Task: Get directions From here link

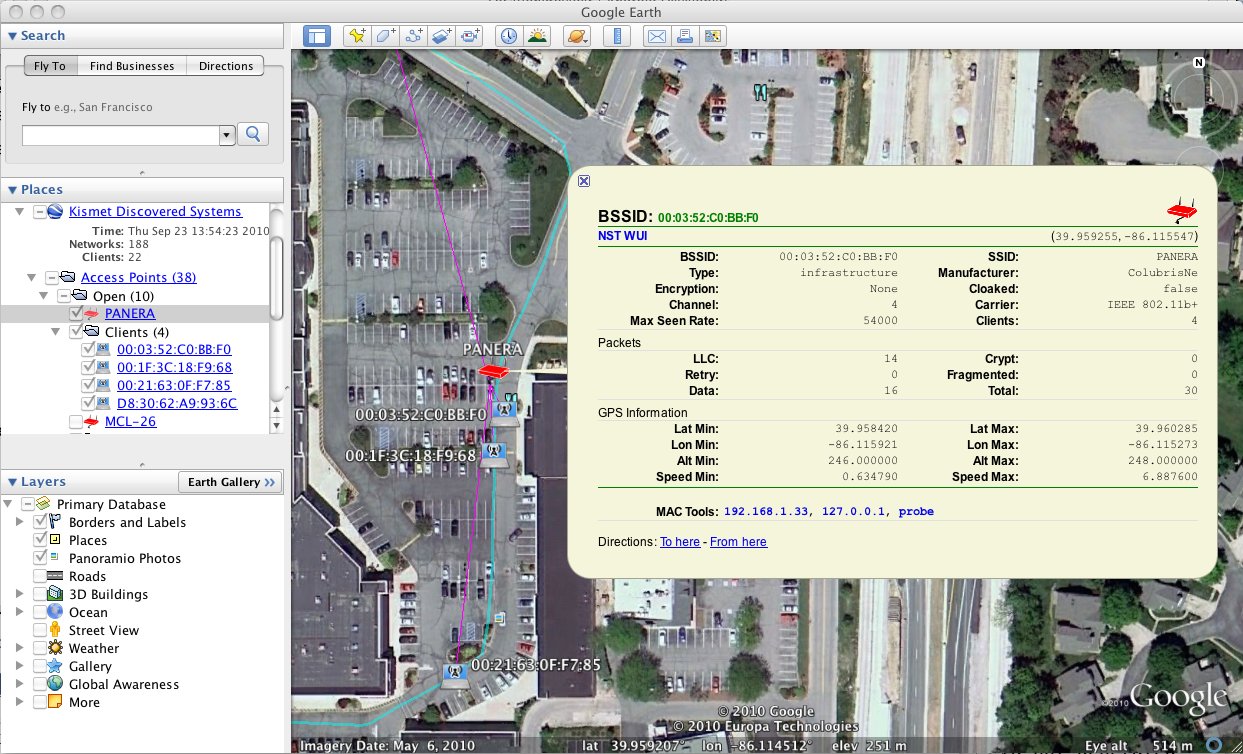Action: pos(738,542)
